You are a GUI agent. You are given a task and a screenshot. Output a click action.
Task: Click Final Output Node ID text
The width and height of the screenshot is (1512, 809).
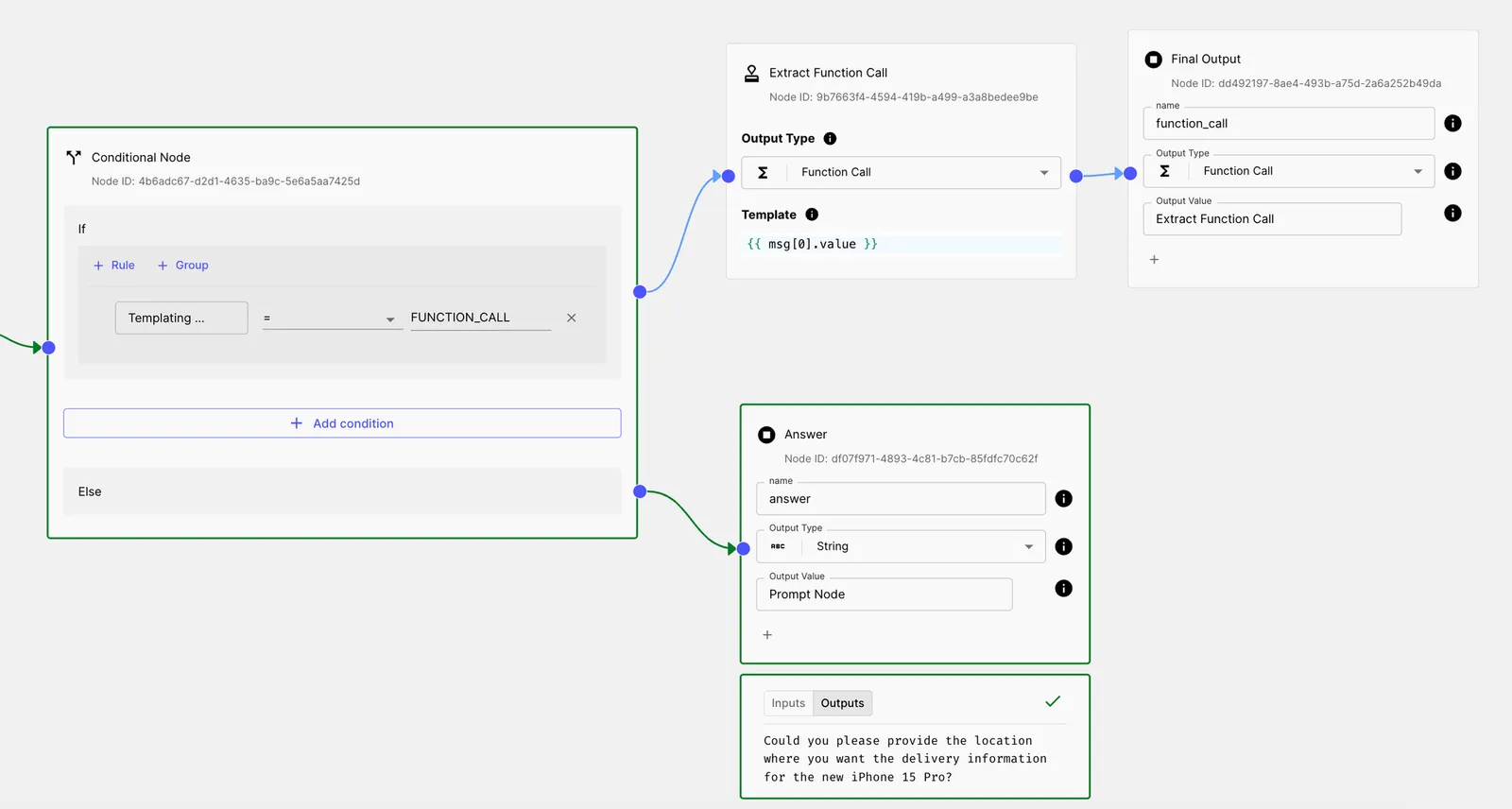pos(1306,83)
